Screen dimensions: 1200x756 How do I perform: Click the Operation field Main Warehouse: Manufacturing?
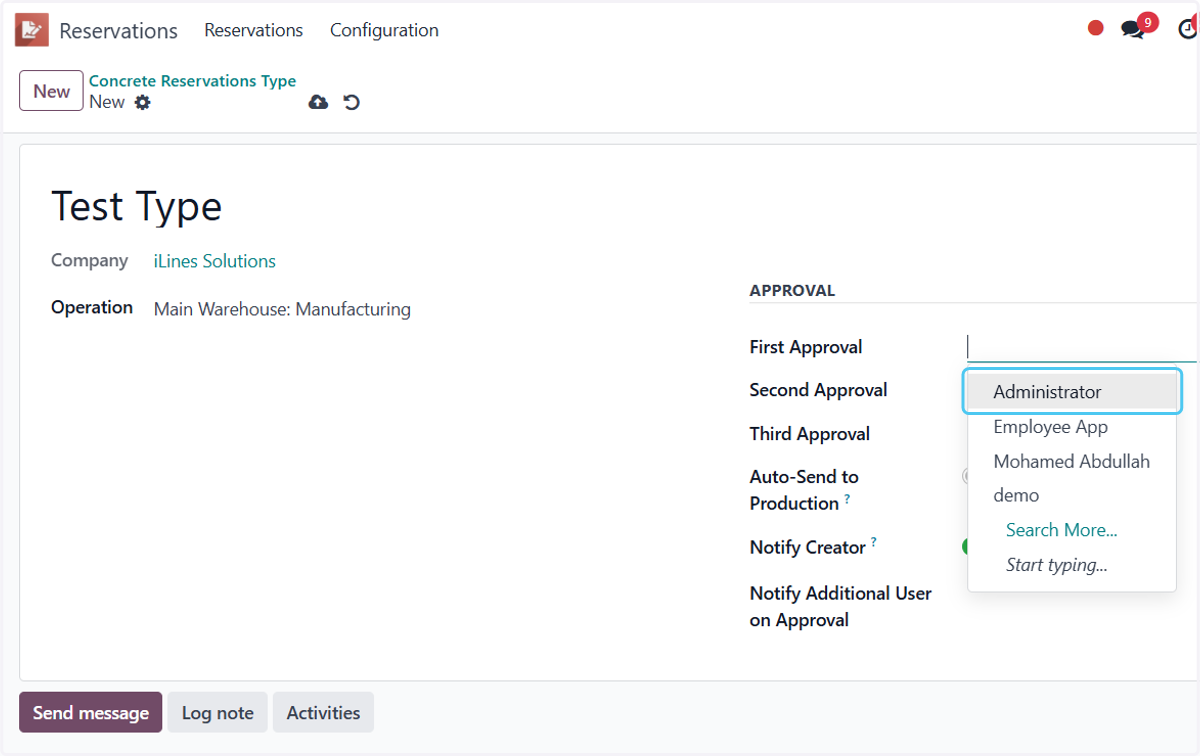(282, 309)
